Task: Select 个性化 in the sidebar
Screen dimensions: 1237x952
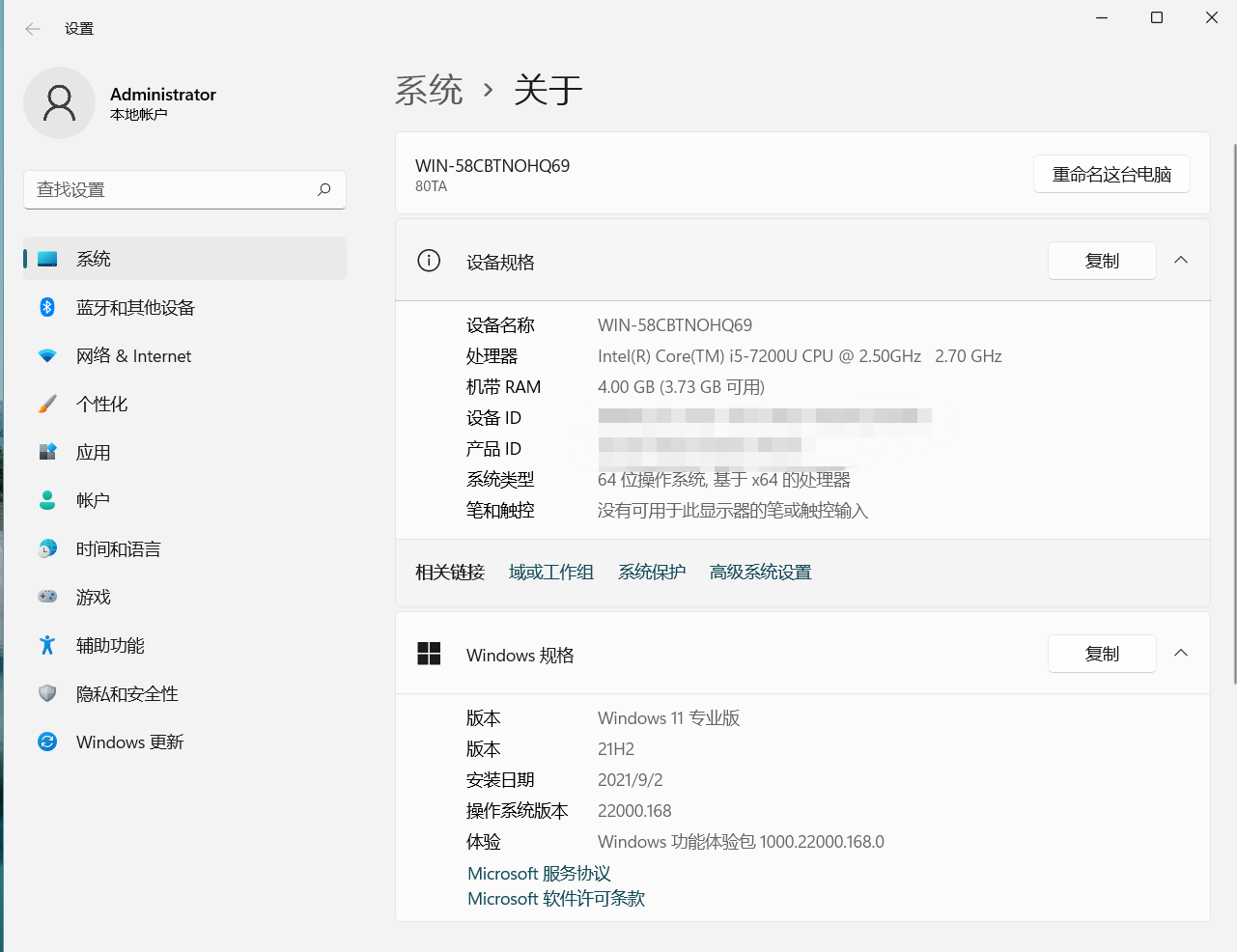Action: tap(184, 404)
